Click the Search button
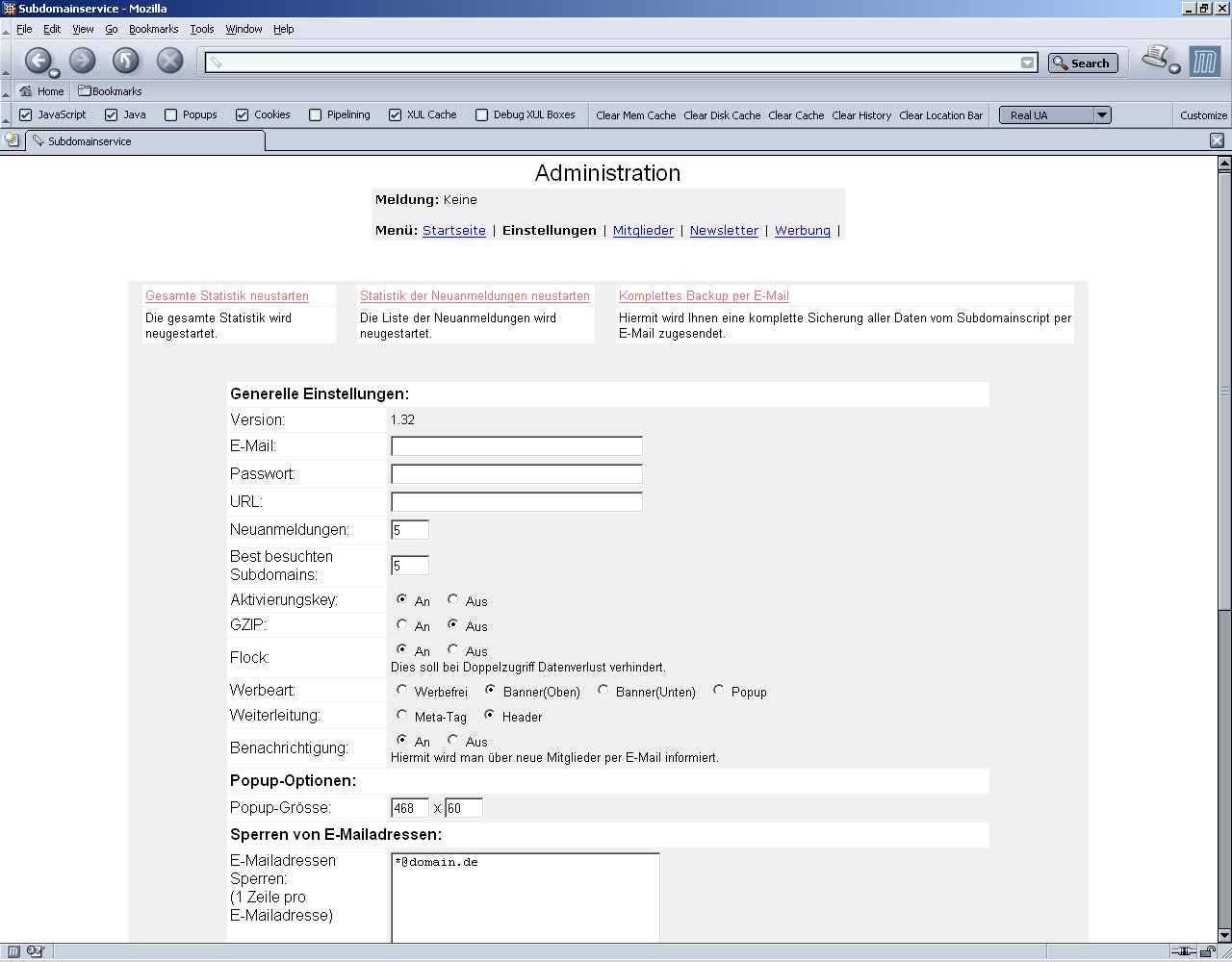1232x962 pixels. tap(1083, 63)
